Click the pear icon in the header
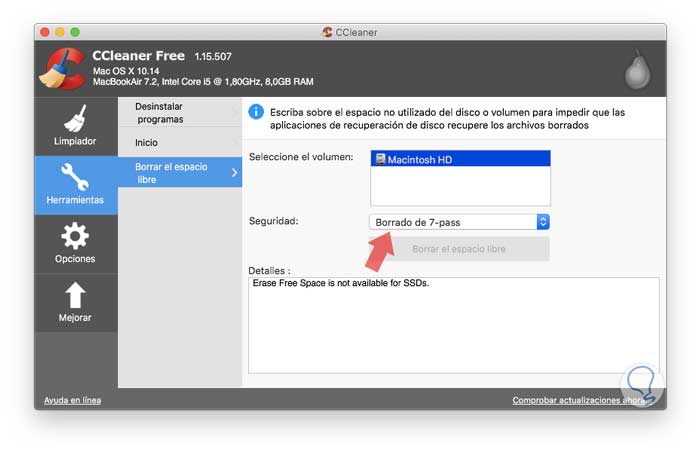This screenshot has height=454, width=700. (x=638, y=69)
